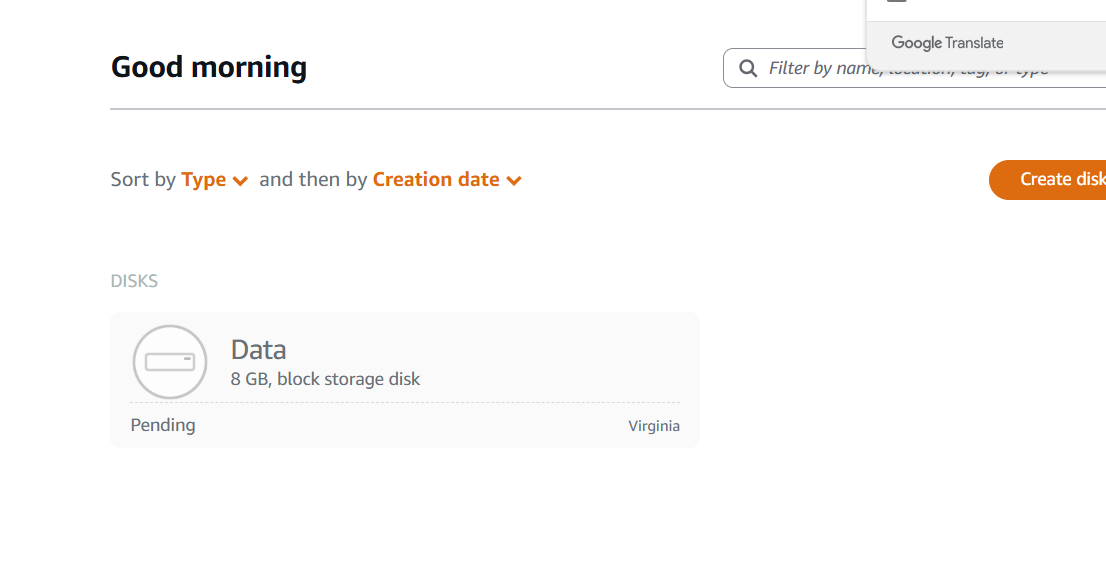Click the 'and then by' label text

[x=313, y=180]
